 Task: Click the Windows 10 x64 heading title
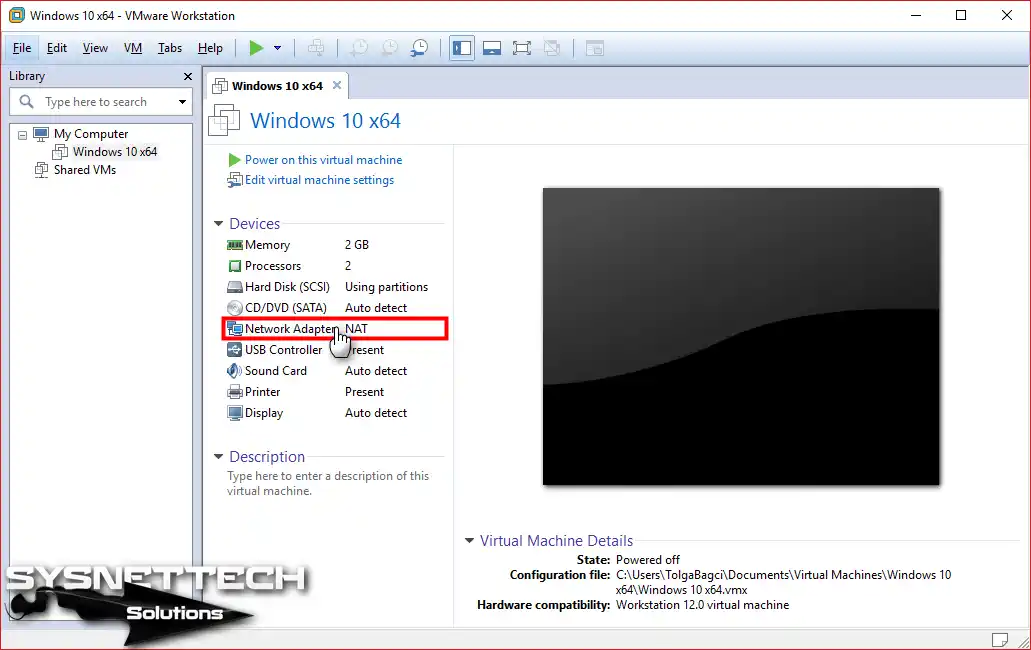[325, 121]
